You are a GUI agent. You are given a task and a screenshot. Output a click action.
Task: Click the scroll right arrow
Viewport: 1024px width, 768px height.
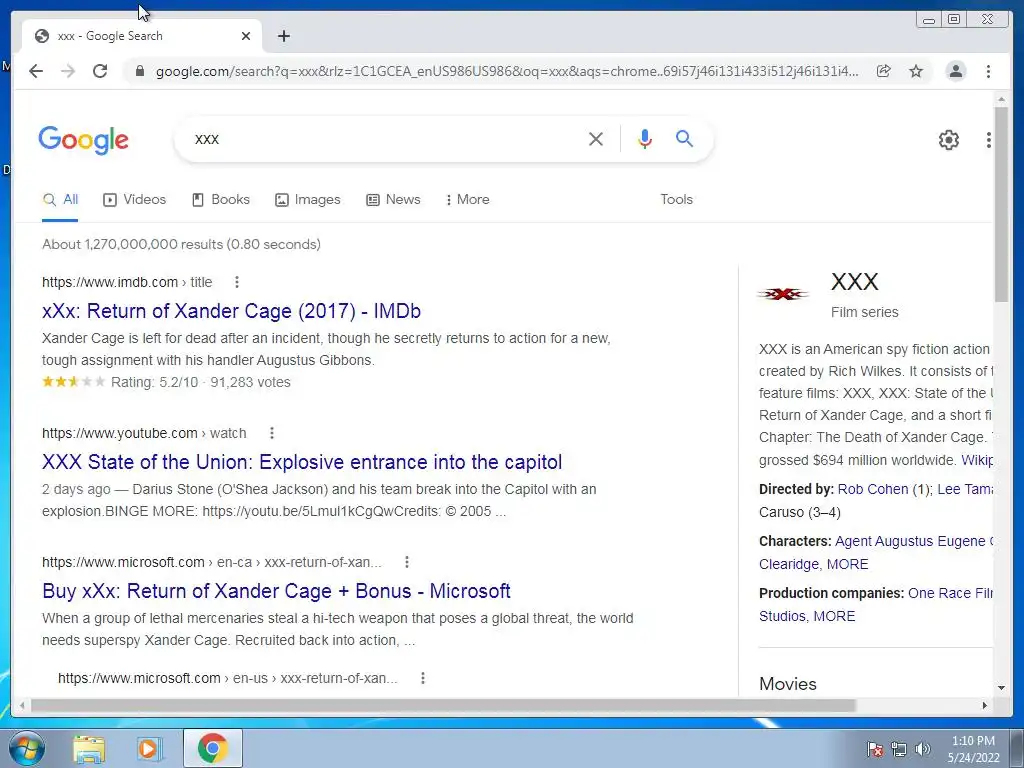click(985, 706)
